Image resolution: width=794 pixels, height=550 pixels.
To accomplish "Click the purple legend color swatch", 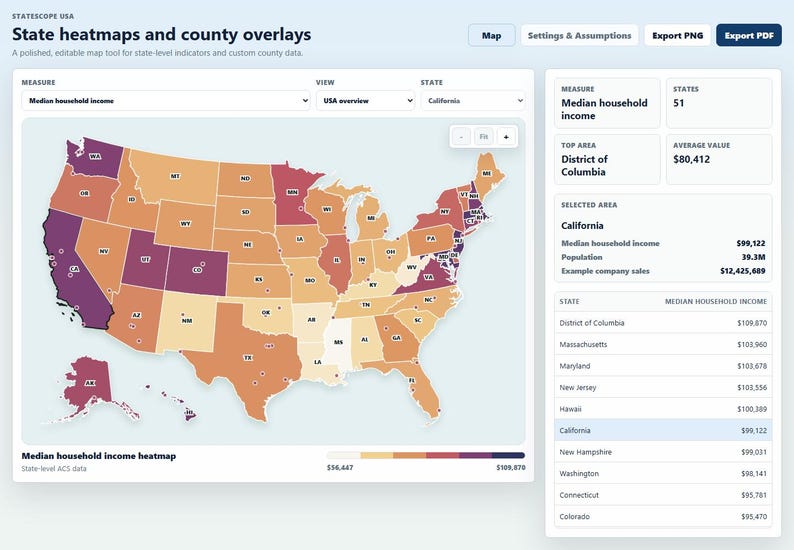I will click(475, 455).
